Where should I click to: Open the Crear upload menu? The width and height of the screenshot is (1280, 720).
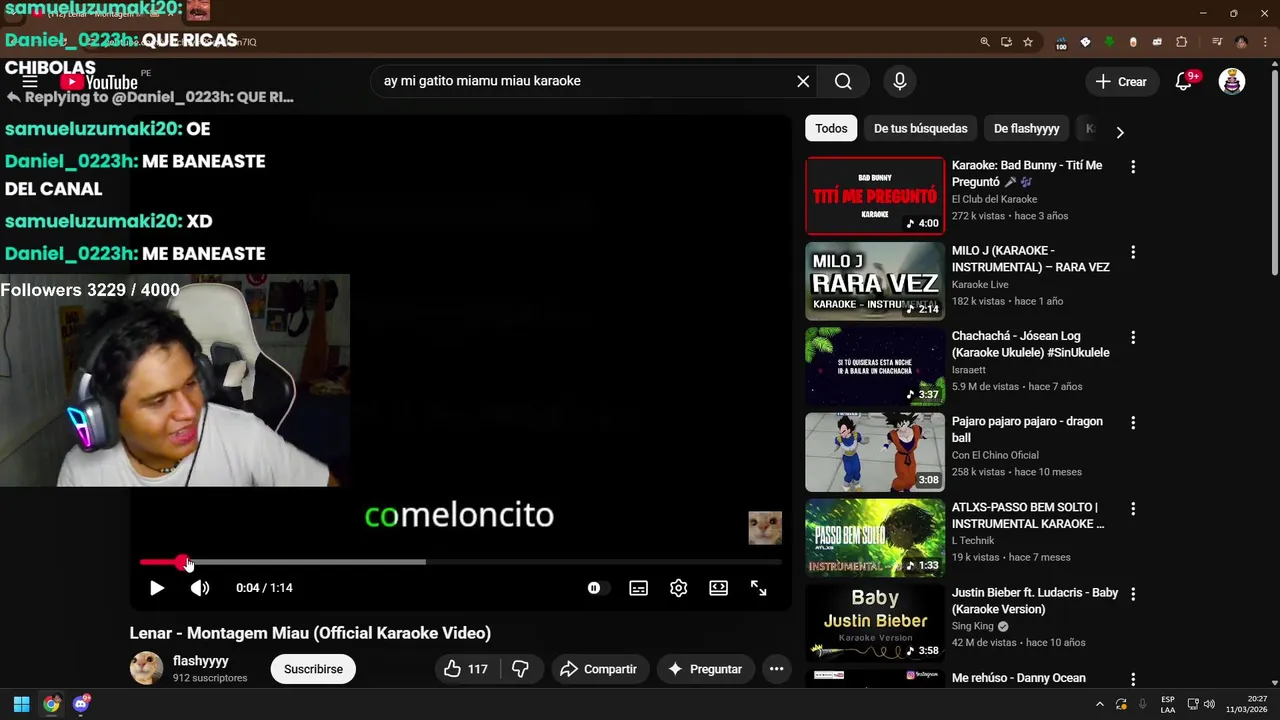(1121, 82)
